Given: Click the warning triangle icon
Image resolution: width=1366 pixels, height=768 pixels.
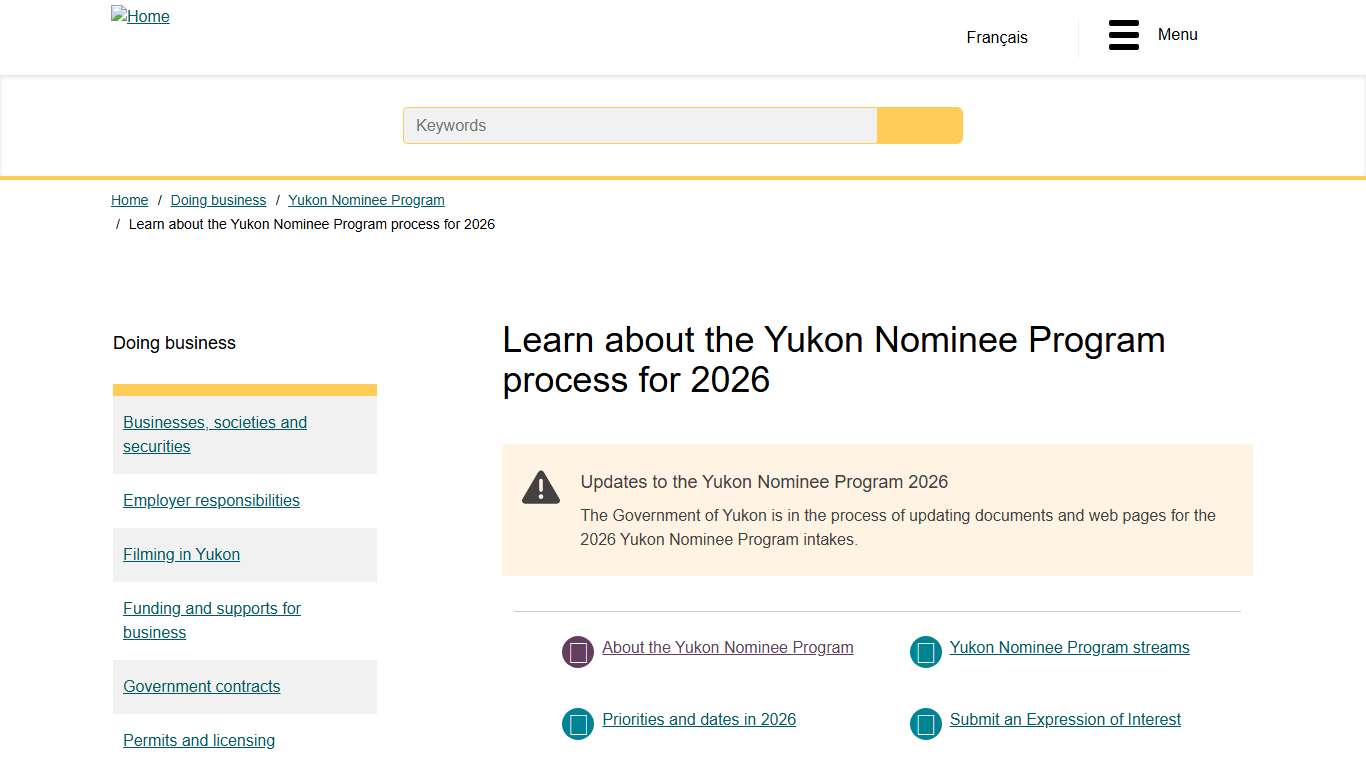Looking at the screenshot, I should tap(540, 487).
